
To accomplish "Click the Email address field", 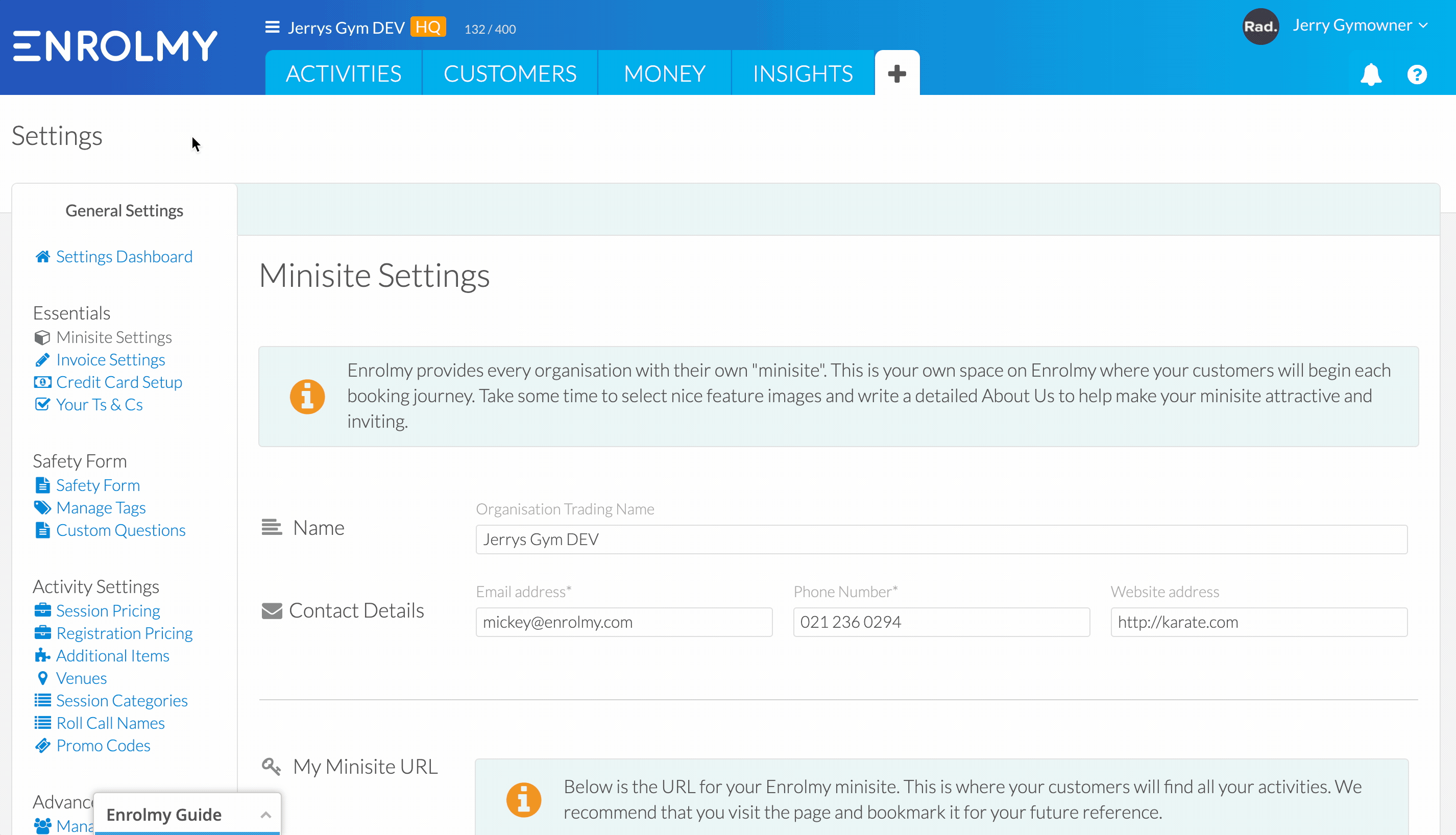I will [x=624, y=622].
